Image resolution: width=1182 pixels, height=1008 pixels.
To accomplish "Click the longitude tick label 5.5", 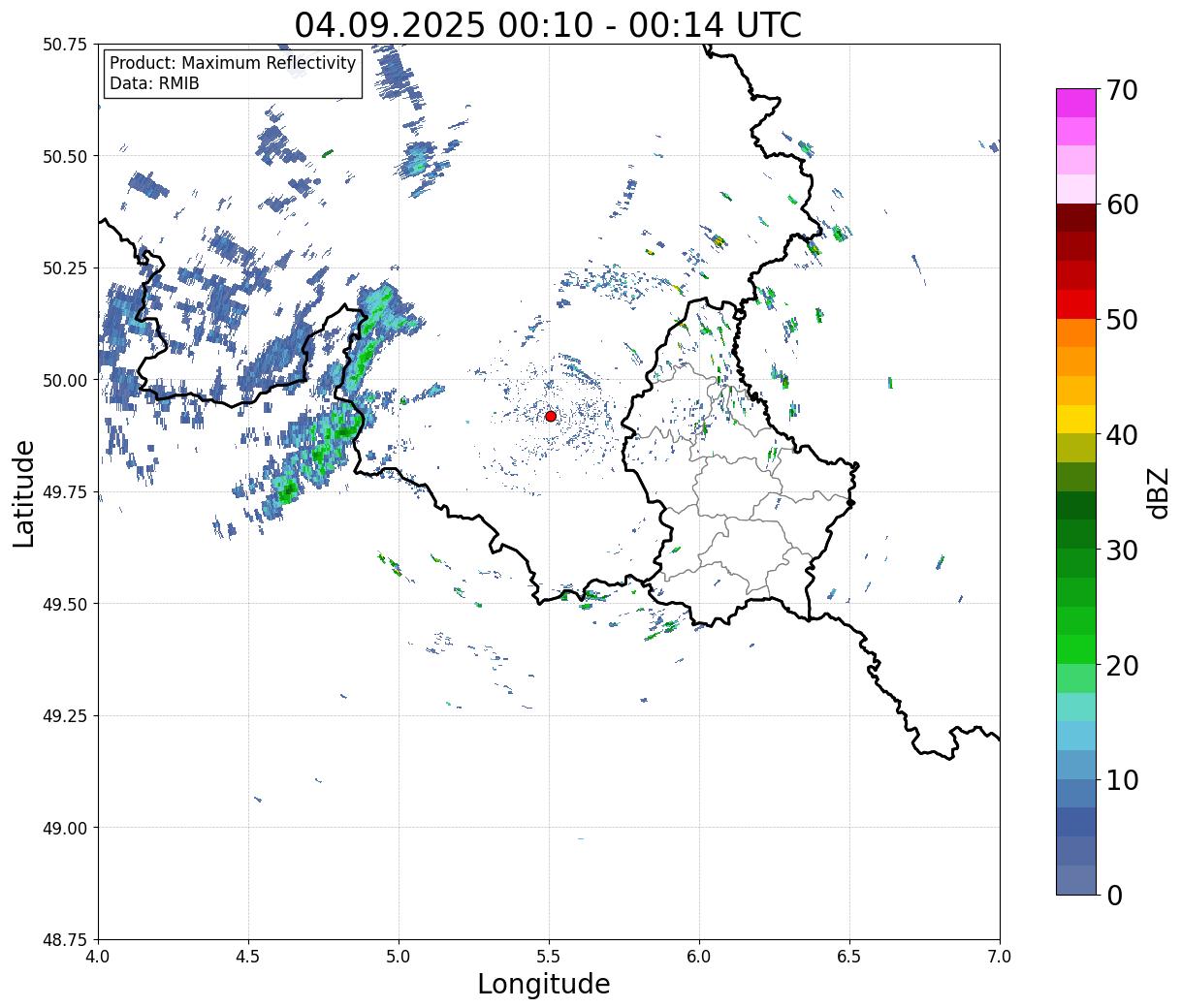I will [549, 956].
